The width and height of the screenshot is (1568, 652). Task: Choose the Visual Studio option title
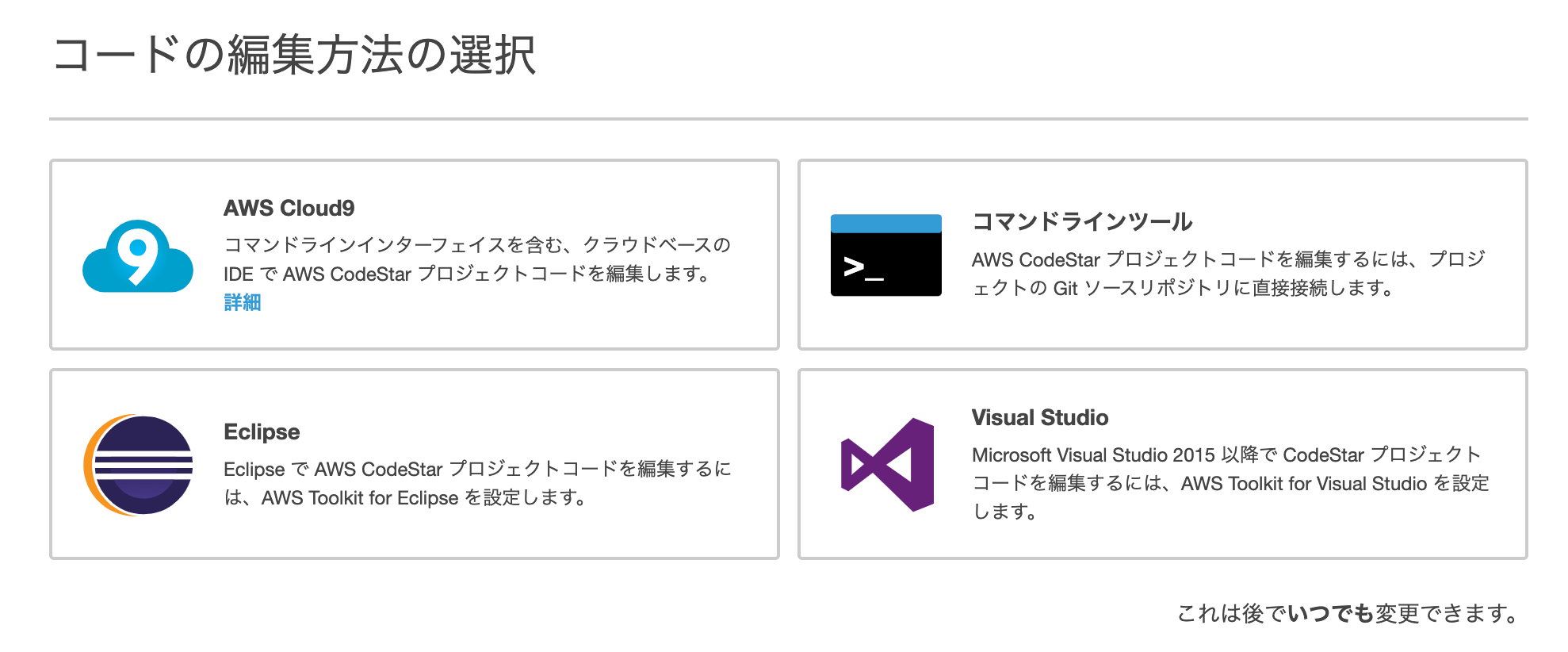[x=1040, y=417]
